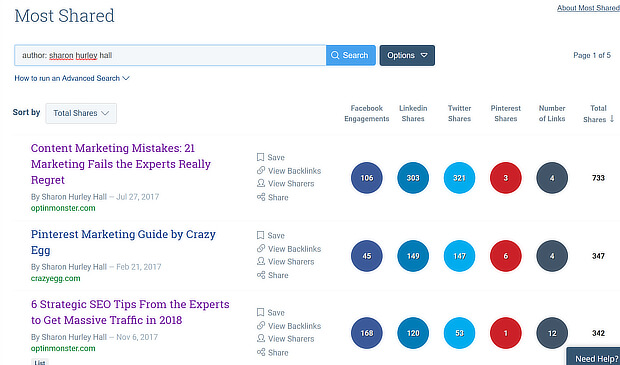Open the About Most Shared link

(x=588, y=8)
